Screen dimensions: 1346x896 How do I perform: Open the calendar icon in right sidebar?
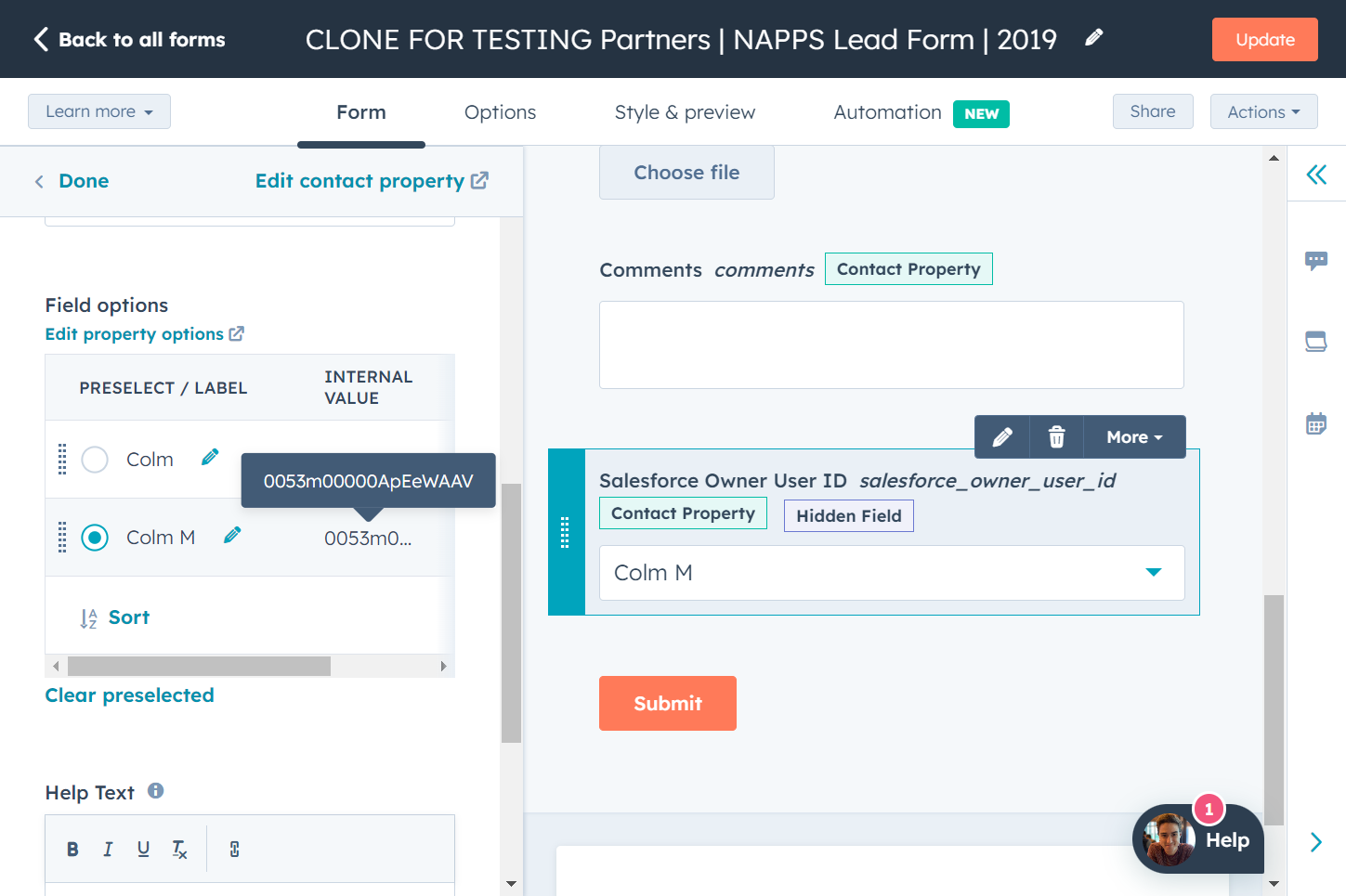point(1316,423)
